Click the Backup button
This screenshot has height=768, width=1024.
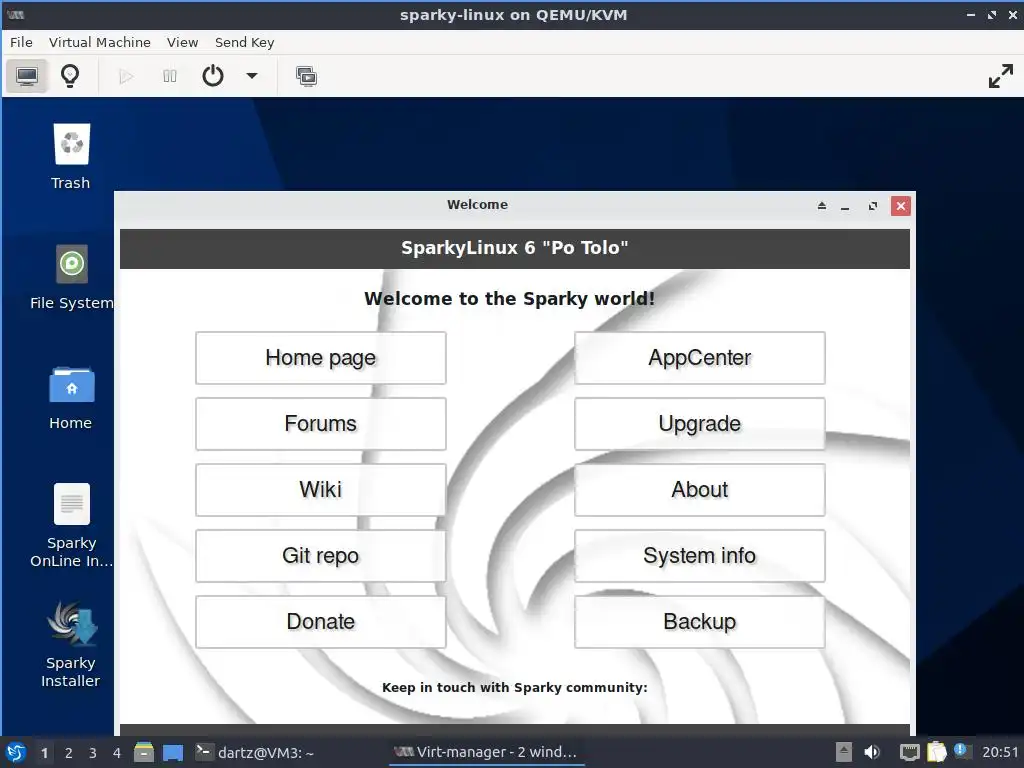coord(699,622)
